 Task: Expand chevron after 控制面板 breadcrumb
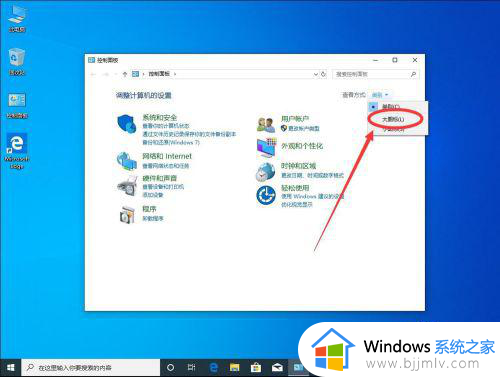(175, 74)
